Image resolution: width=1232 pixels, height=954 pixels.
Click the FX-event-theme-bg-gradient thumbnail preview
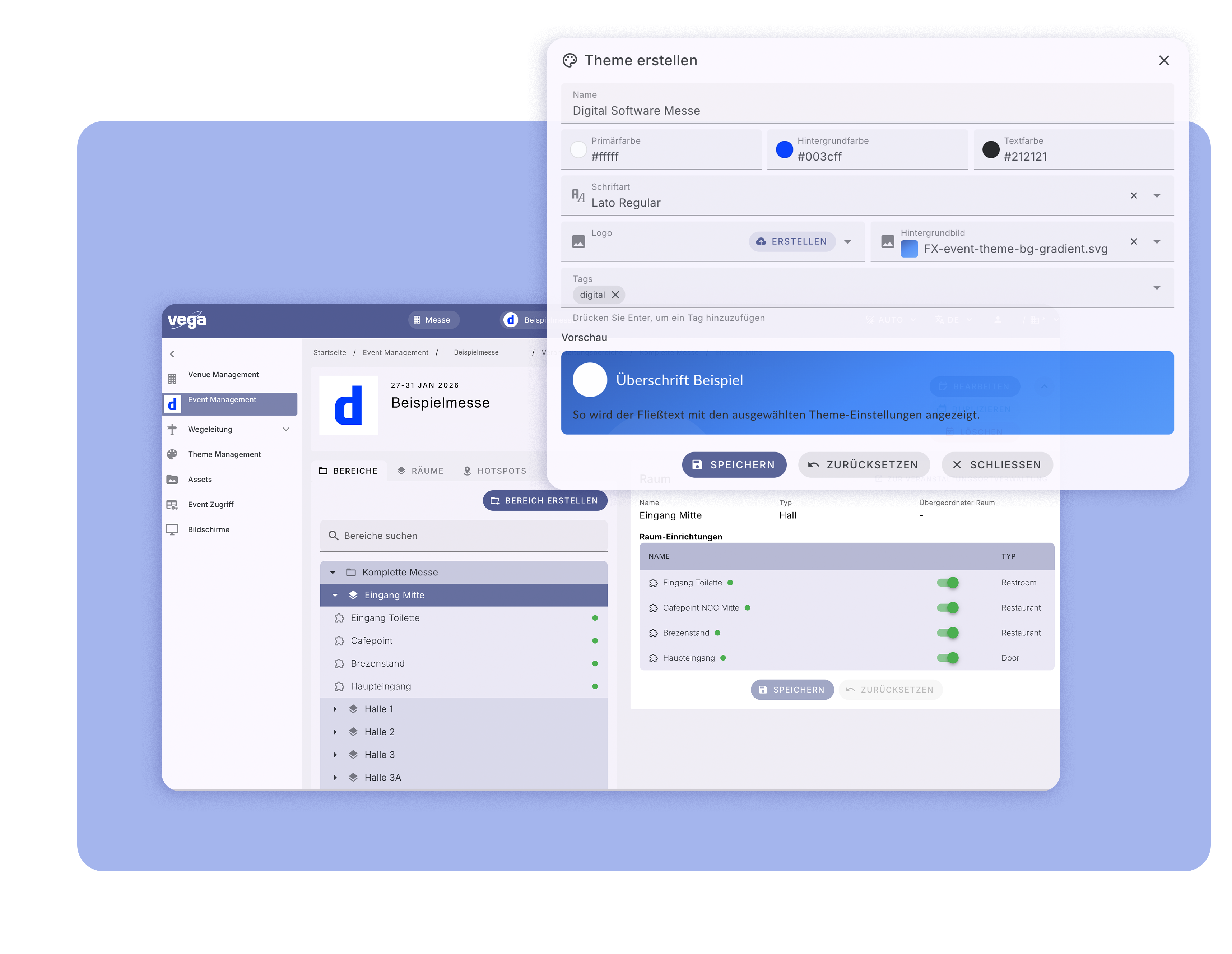(x=909, y=249)
